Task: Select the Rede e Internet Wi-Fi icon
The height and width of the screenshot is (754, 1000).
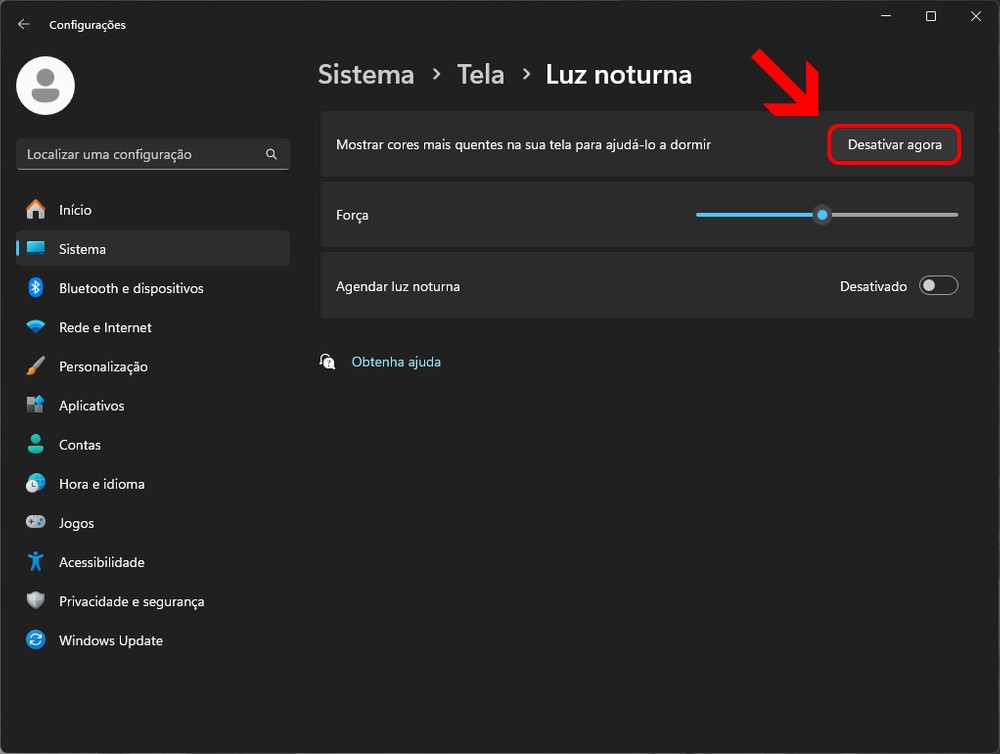Action: 36,327
